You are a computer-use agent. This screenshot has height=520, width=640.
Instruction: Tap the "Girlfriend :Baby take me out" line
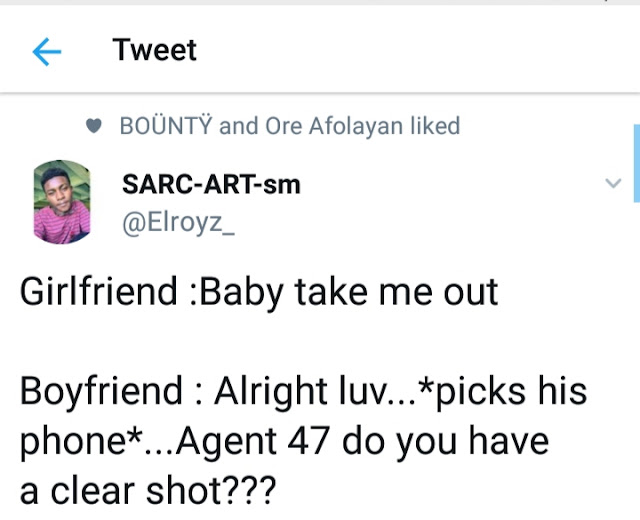[x=259, y=293]
